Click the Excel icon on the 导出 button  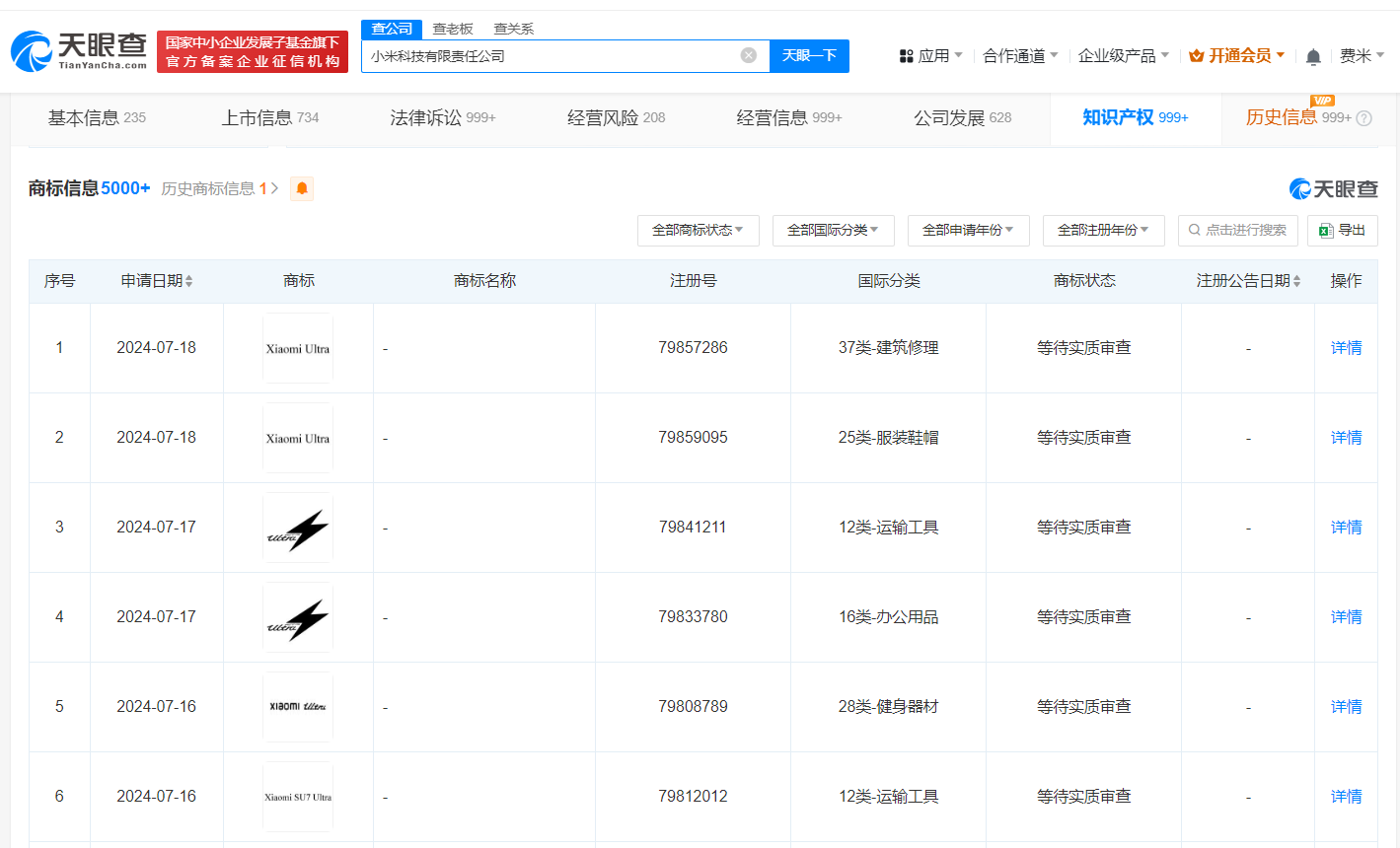click(x=1327, y=230)
